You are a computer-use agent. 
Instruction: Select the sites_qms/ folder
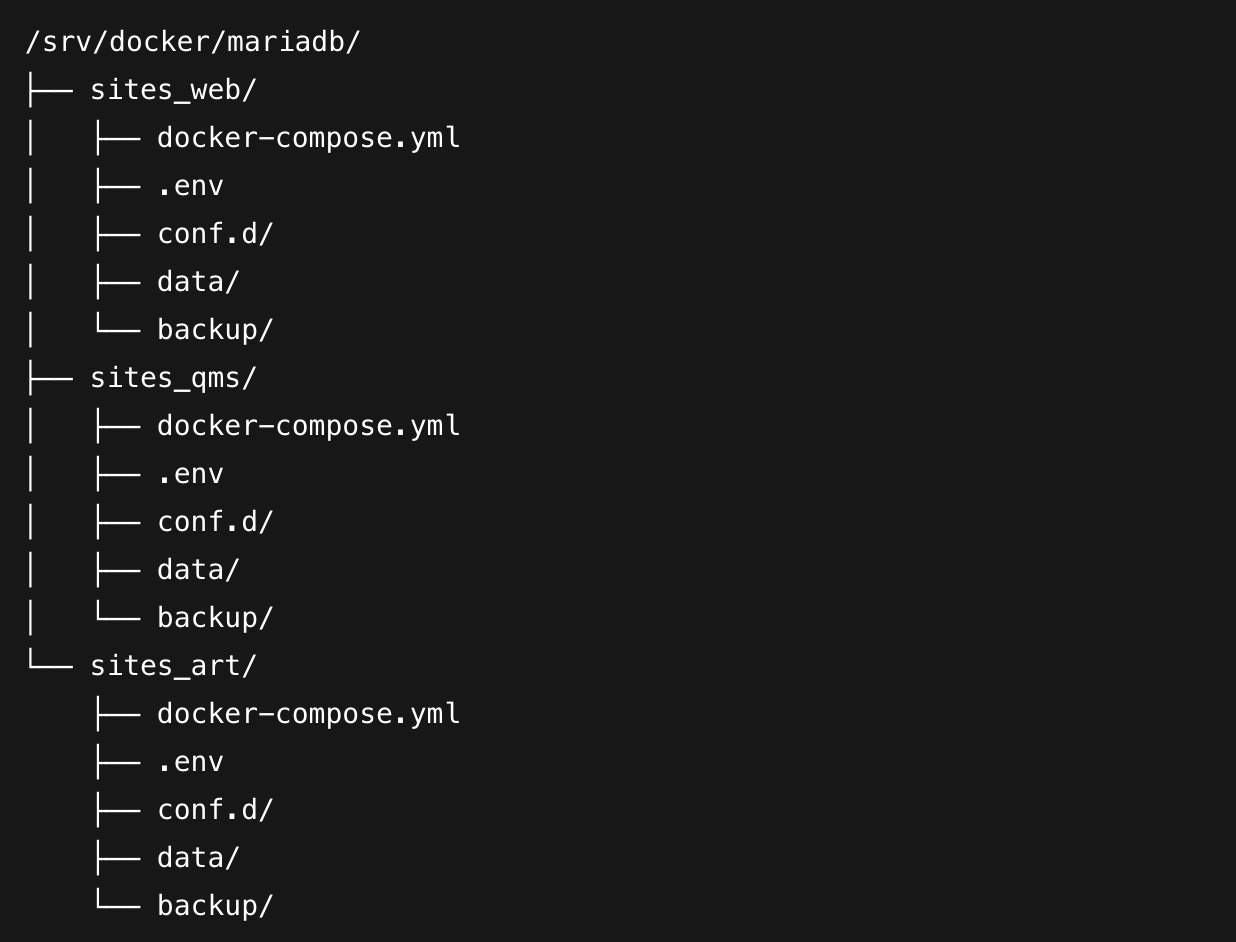(x=173, y=378)
